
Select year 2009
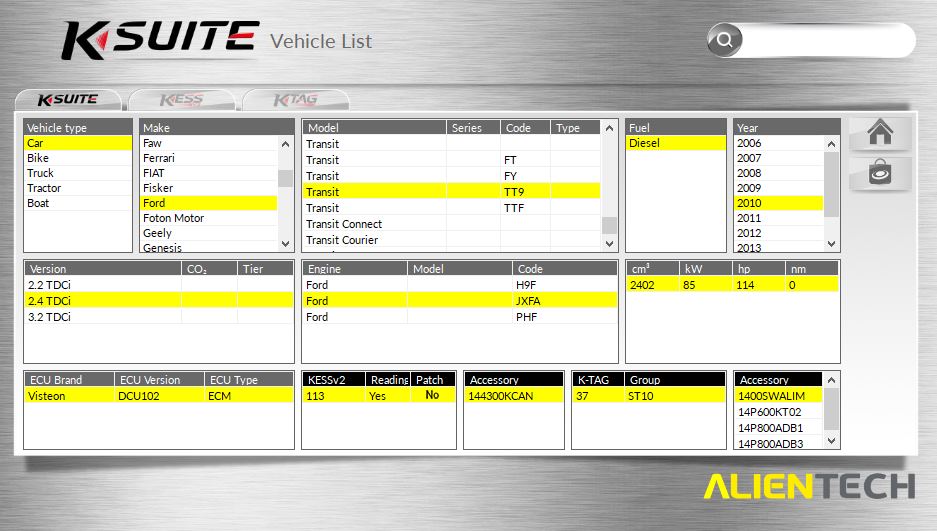[779, 188]
